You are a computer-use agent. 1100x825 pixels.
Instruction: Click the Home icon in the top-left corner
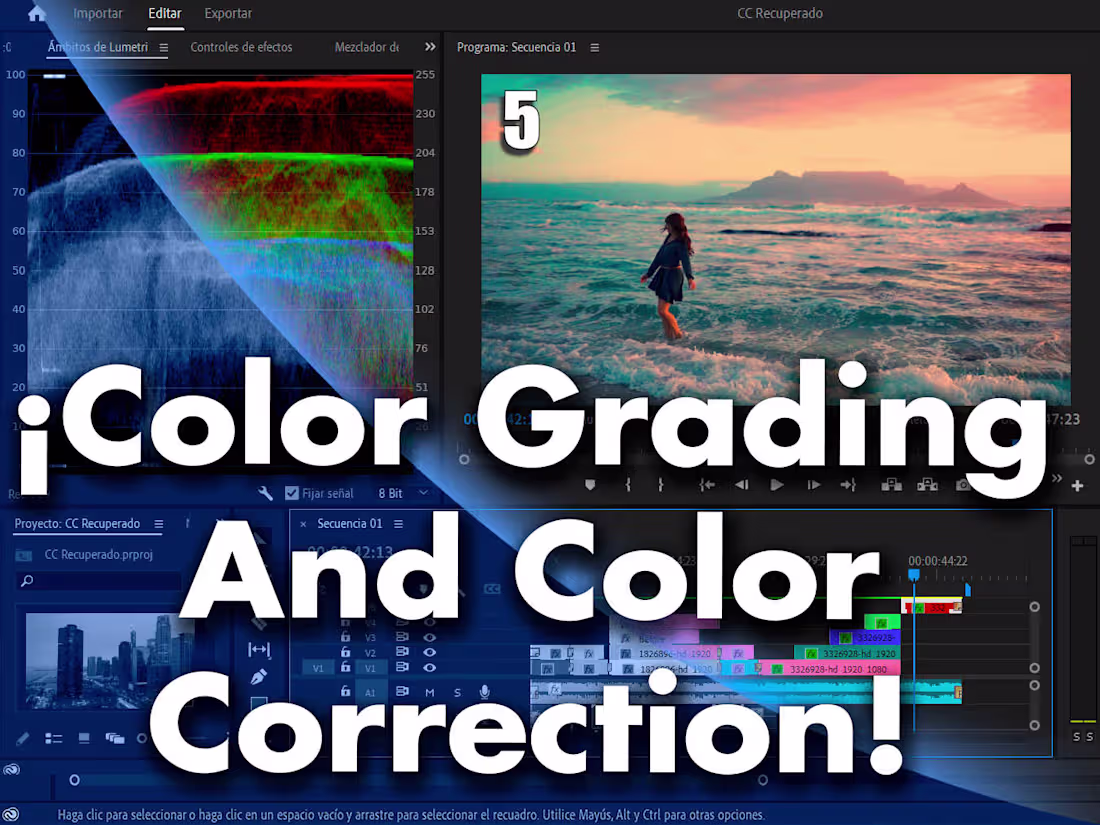click(36, 14)
